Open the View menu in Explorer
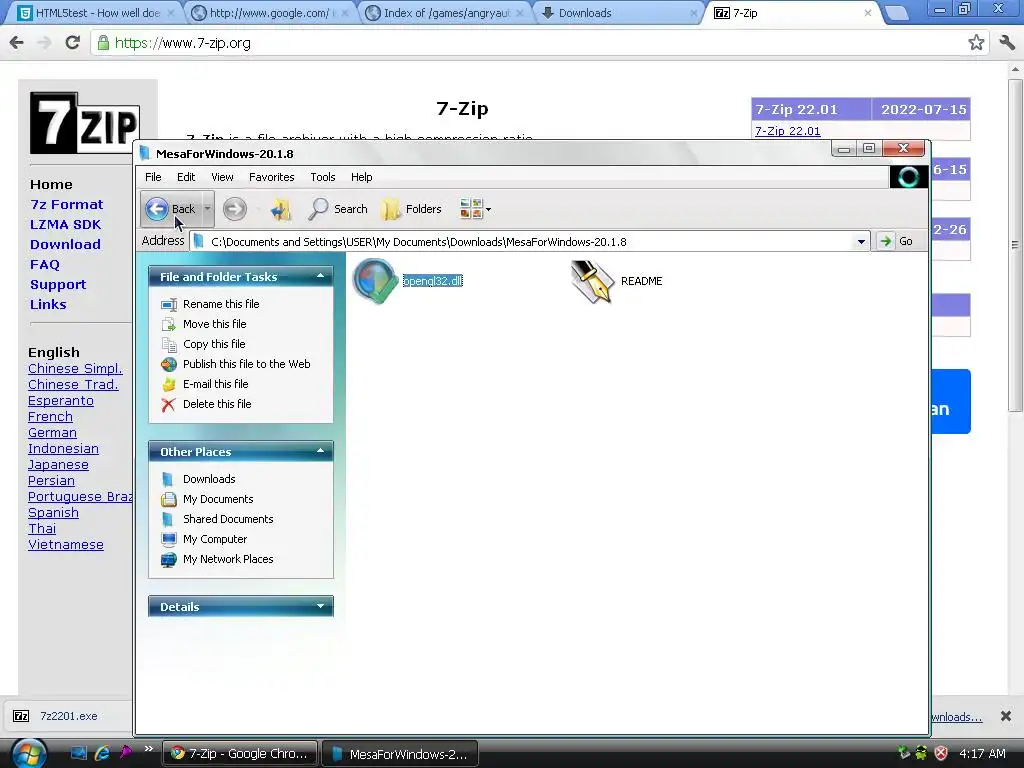 (222, 177)
